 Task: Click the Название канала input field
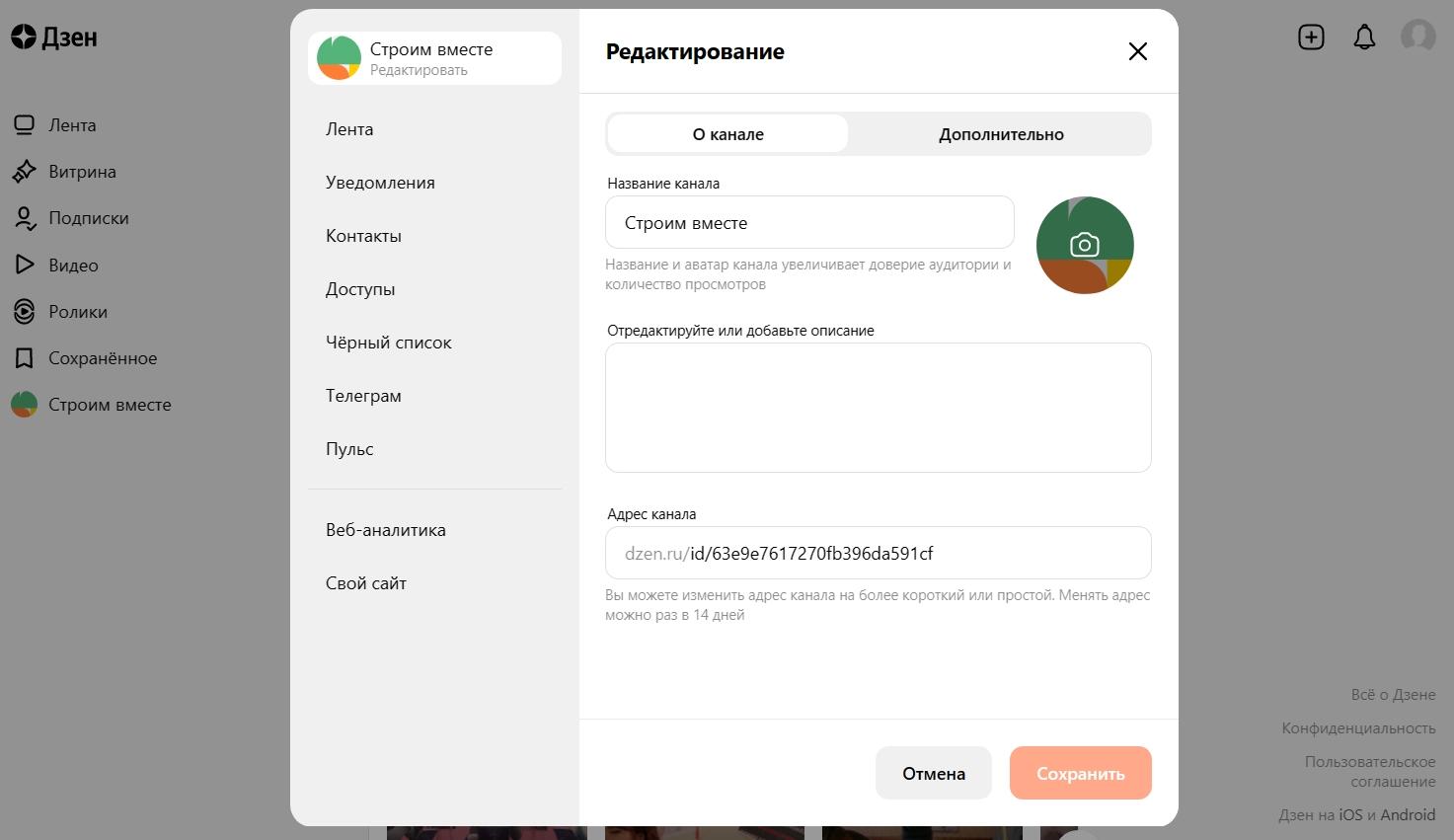(809, 222)
